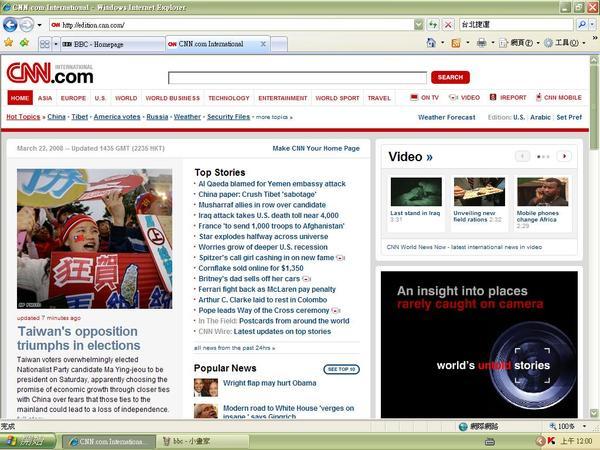Click the red K tray icon
Screen dimensions: 600x450
point(551,441)
